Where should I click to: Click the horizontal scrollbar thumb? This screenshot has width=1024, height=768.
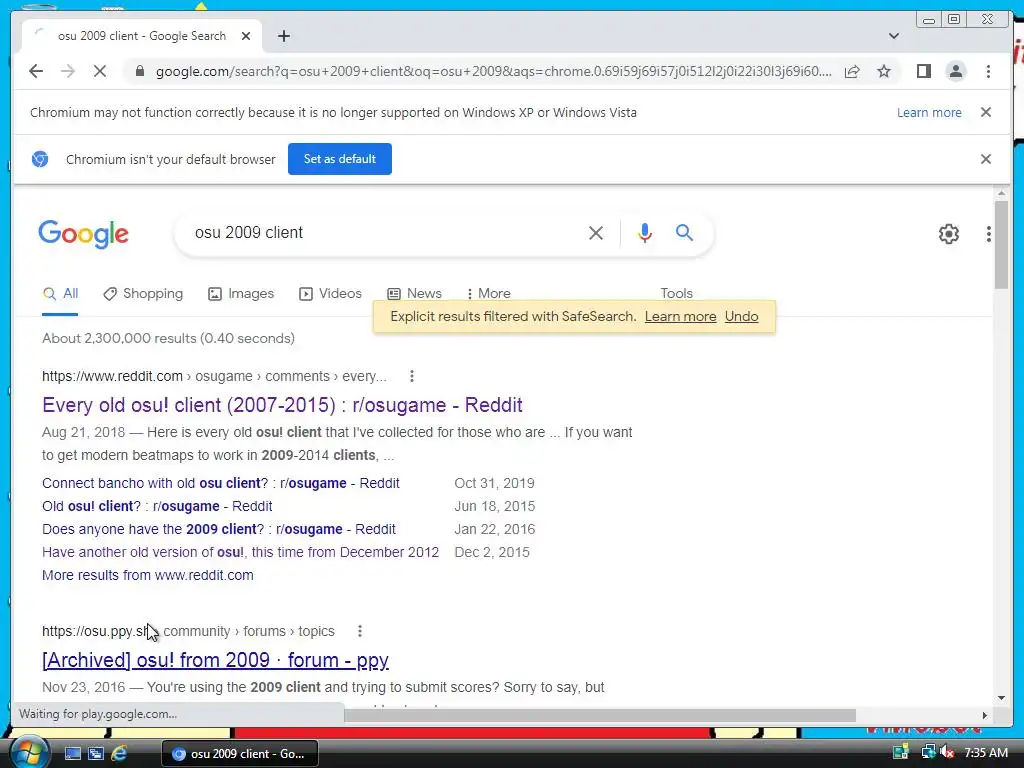[x=600, y=715]
